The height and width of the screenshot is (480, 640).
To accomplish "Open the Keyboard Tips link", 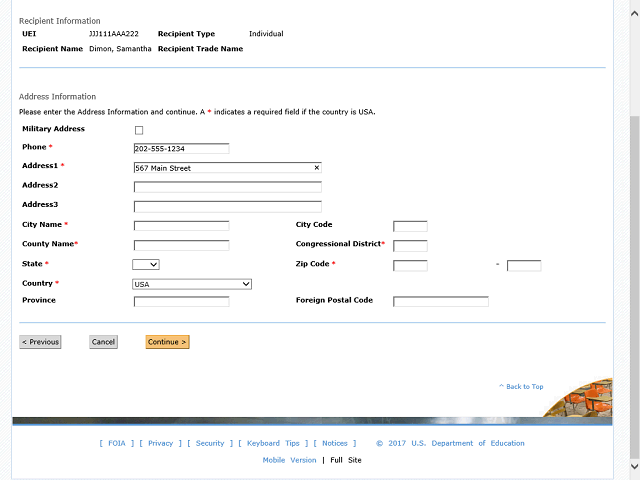I will coord(273,443).
